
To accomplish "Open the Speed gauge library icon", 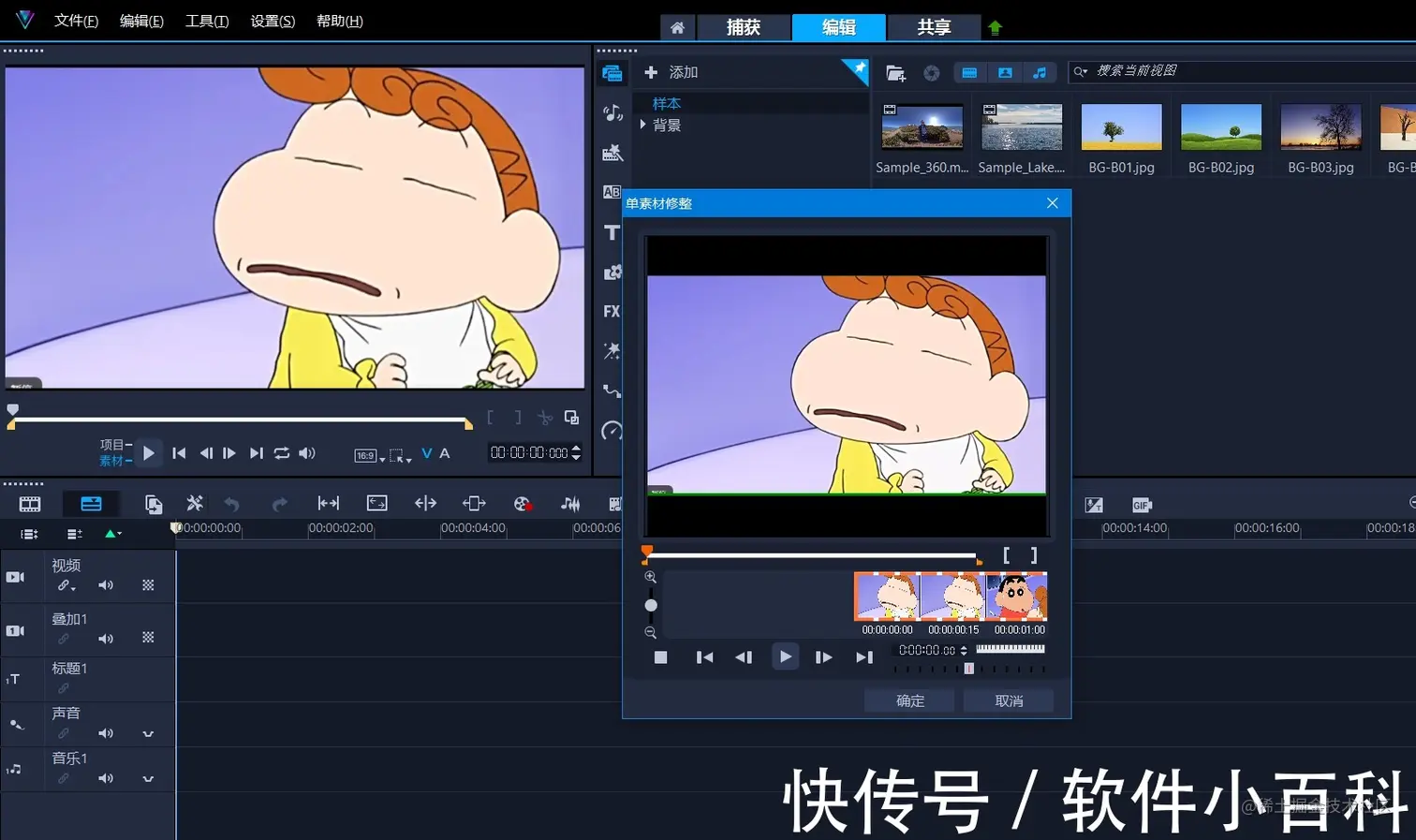I will (612, 431).
